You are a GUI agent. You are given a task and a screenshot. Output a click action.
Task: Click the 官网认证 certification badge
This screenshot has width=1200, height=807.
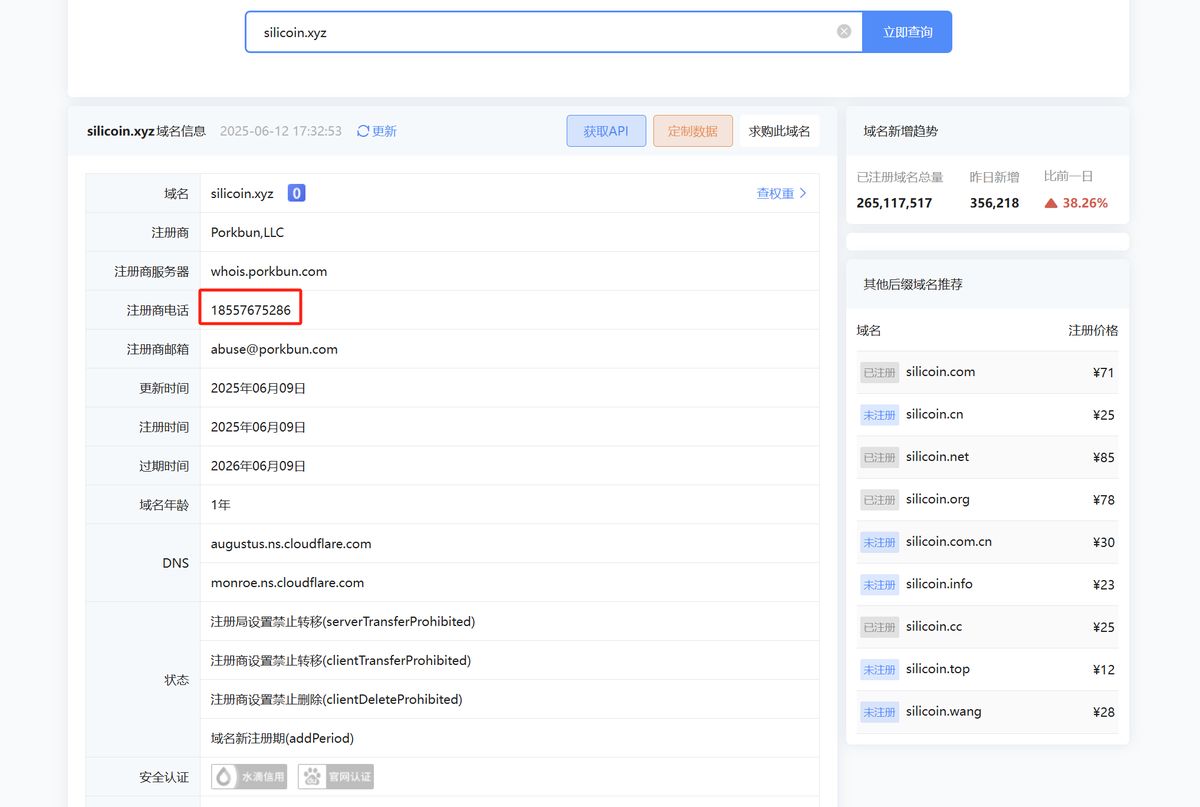pyautogui.click(x=336, y=776)
